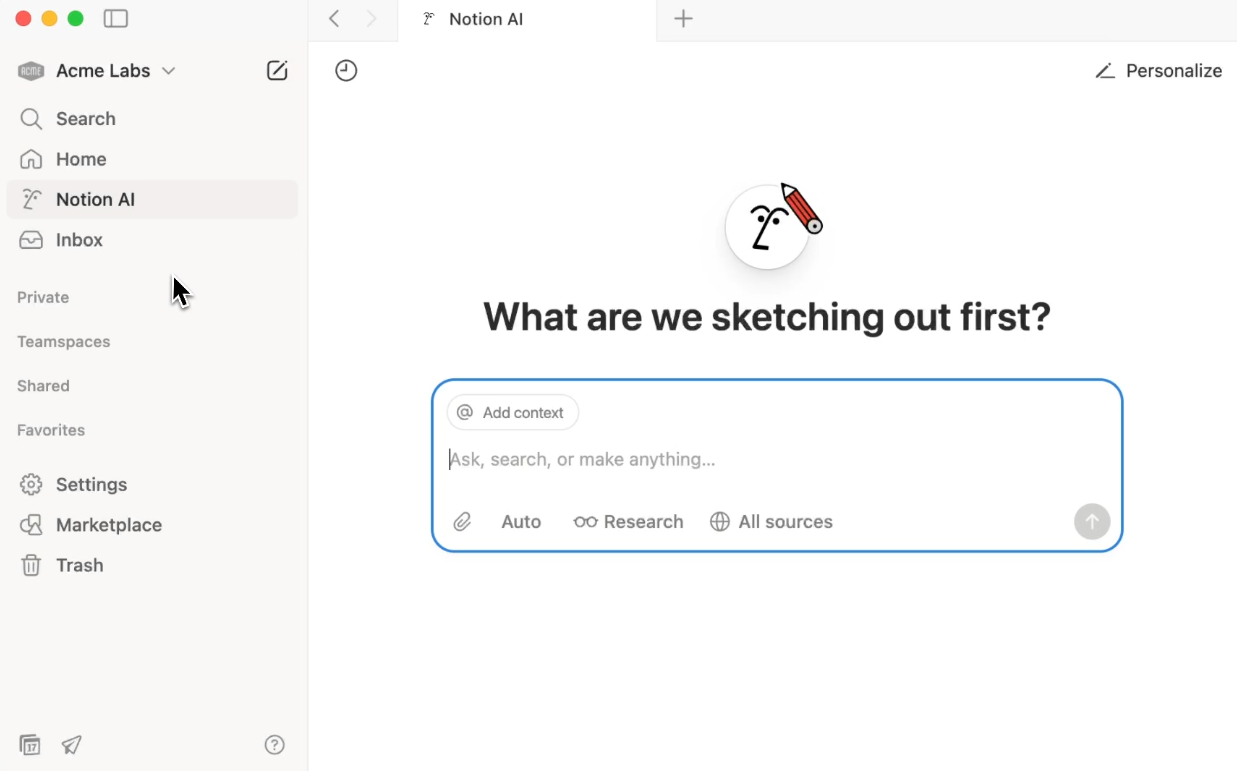Open Notion Calendar from the bottom toolbar
This screenshot has height=771, width=1237.
pos(30,745)
